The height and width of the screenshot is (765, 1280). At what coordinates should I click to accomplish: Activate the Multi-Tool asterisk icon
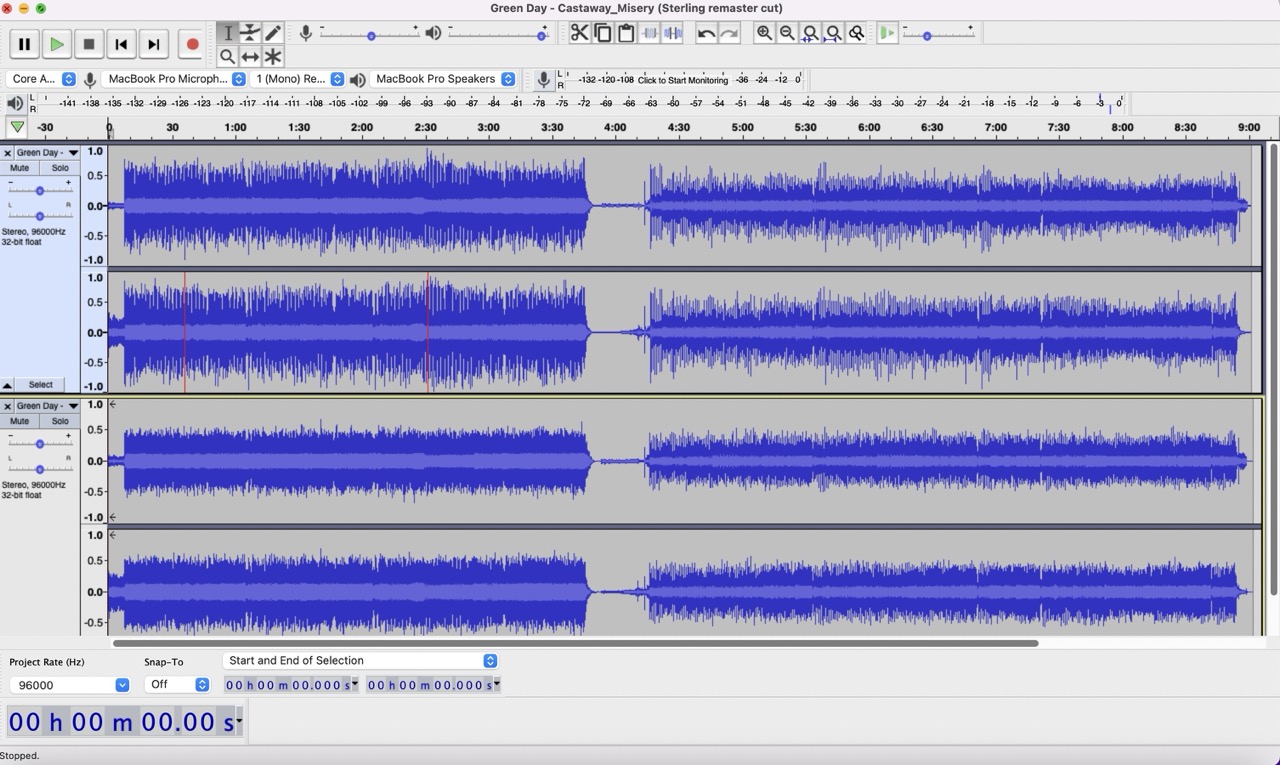273,57
